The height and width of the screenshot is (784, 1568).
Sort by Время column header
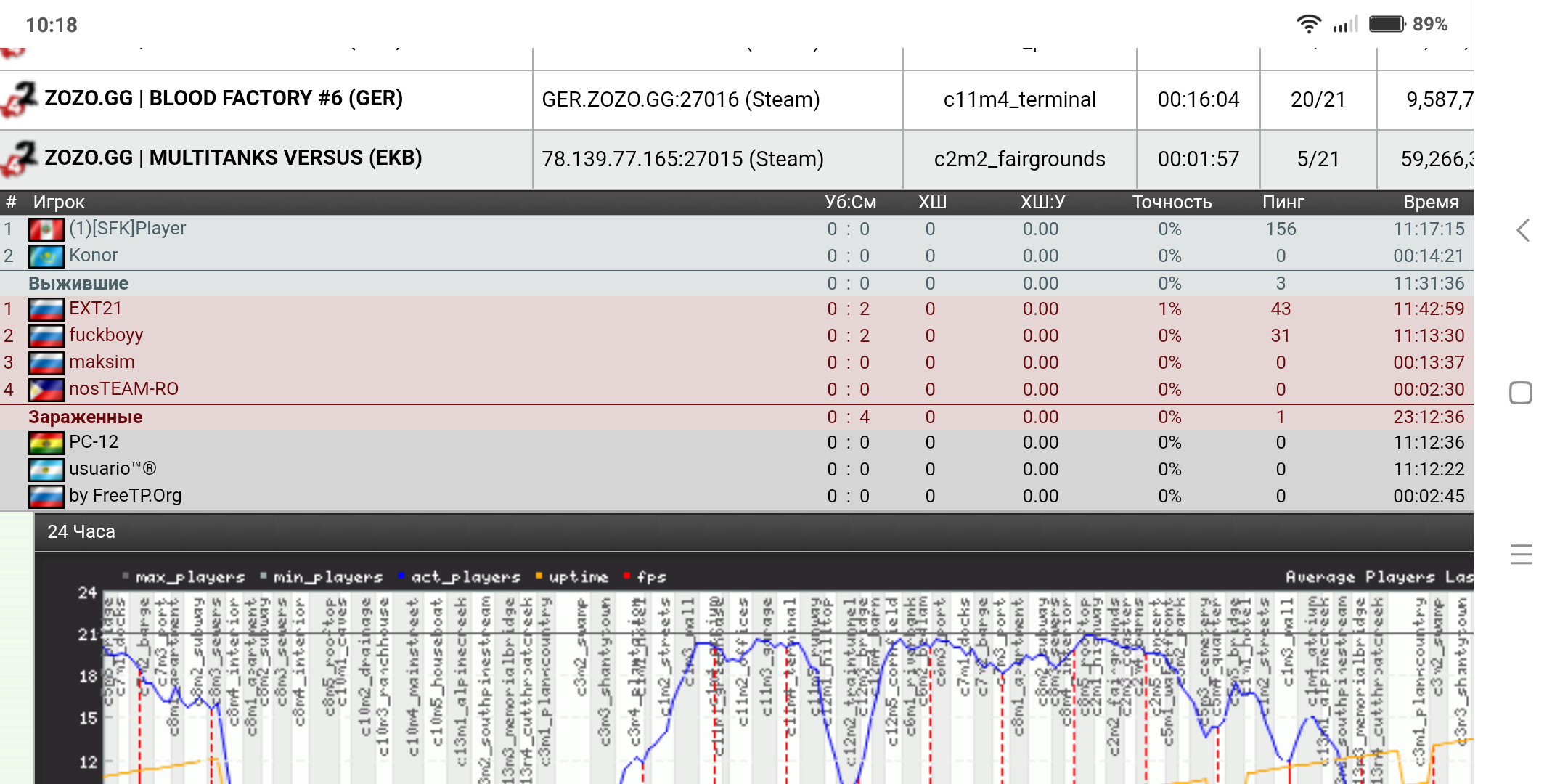(1430, 202)
